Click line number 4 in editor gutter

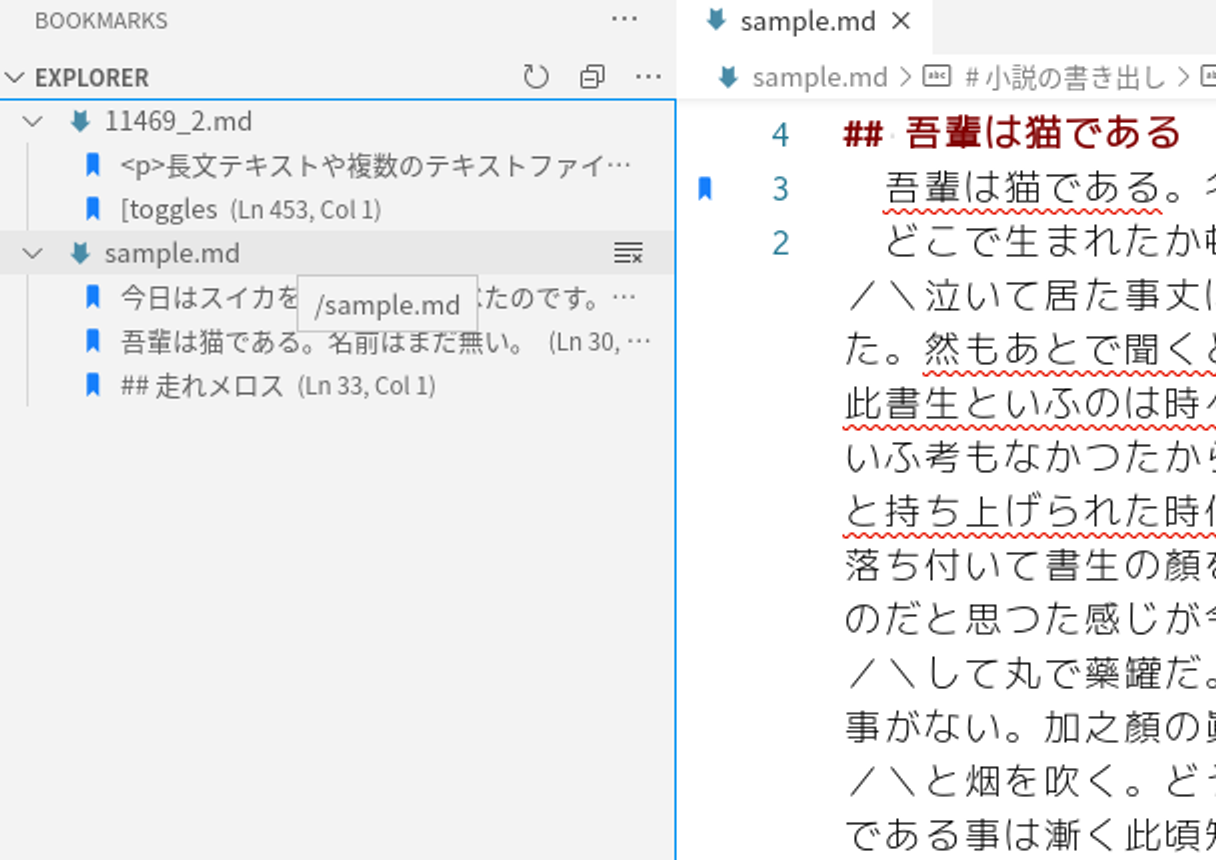coord(780,134)
